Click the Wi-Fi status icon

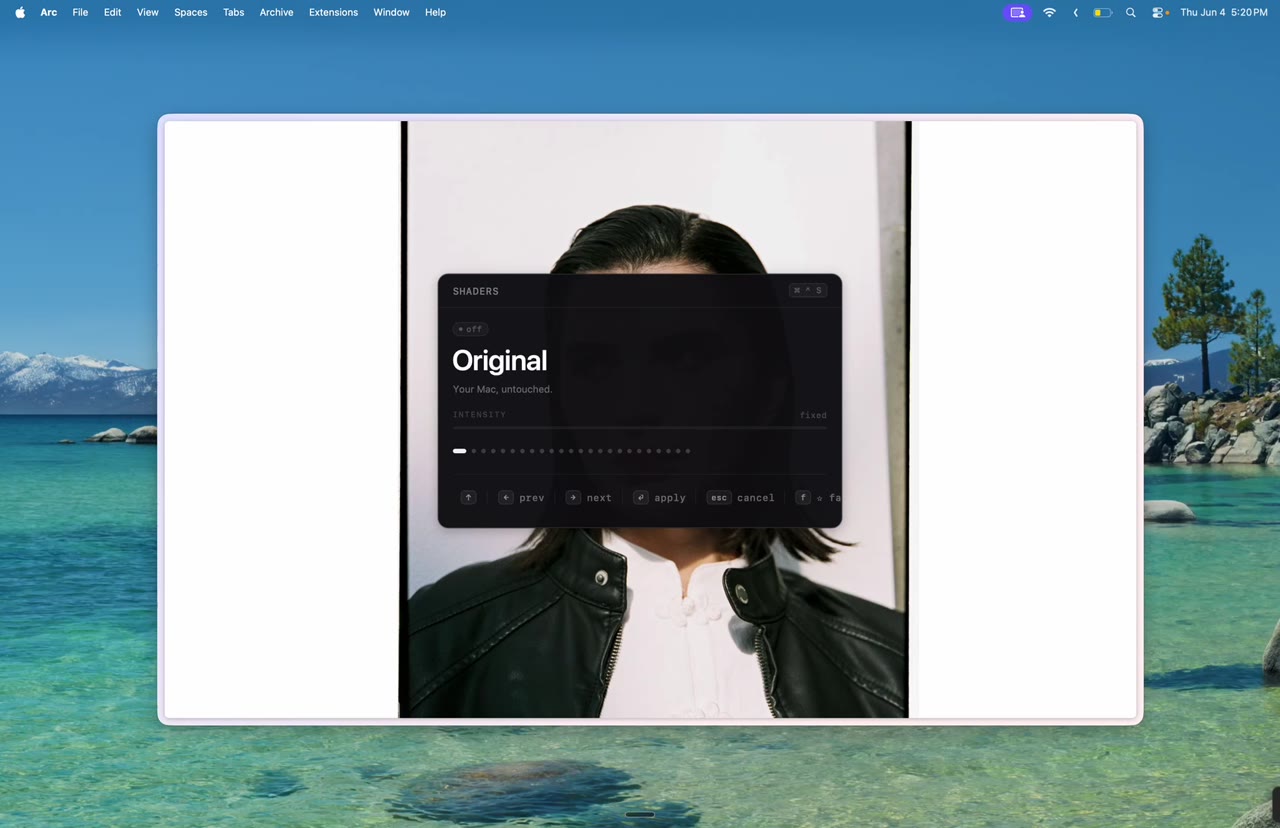(1049, 13)
